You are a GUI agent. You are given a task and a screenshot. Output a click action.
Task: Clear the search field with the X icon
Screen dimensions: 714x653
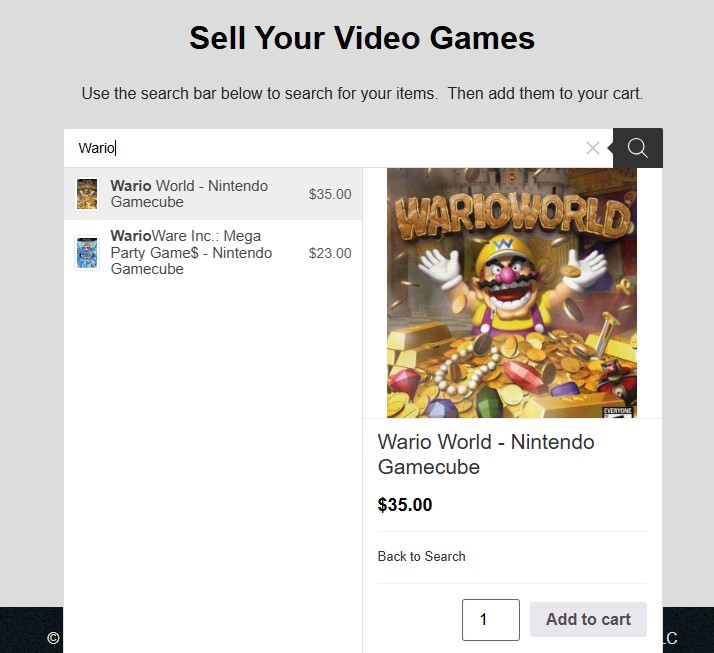[592, 148]
